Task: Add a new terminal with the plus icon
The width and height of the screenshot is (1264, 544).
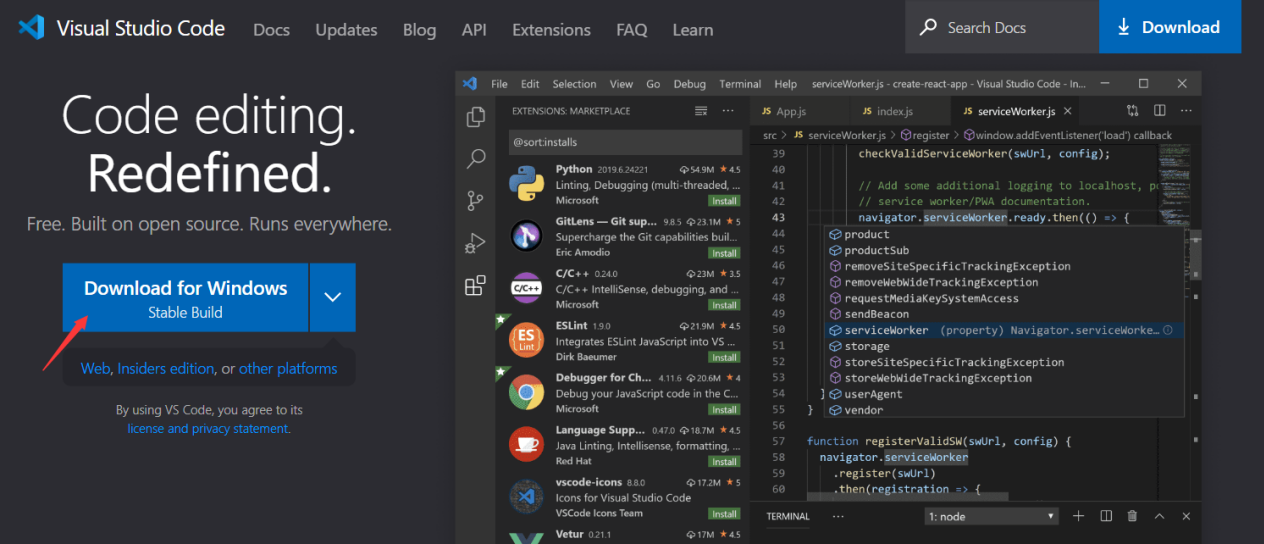Action: click(1078, 516)
